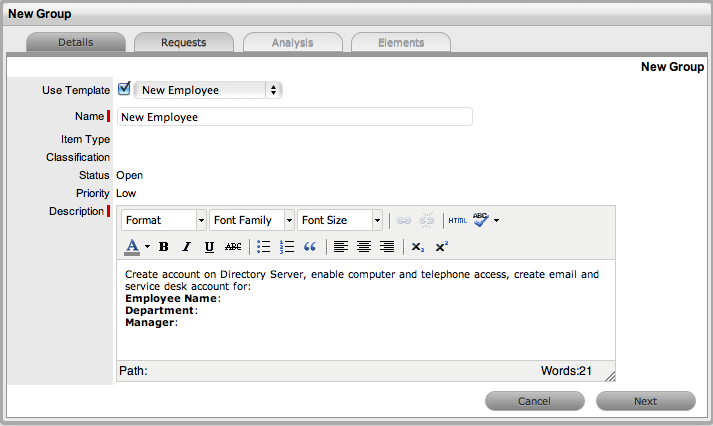Open the text color picker arrow

147,247
